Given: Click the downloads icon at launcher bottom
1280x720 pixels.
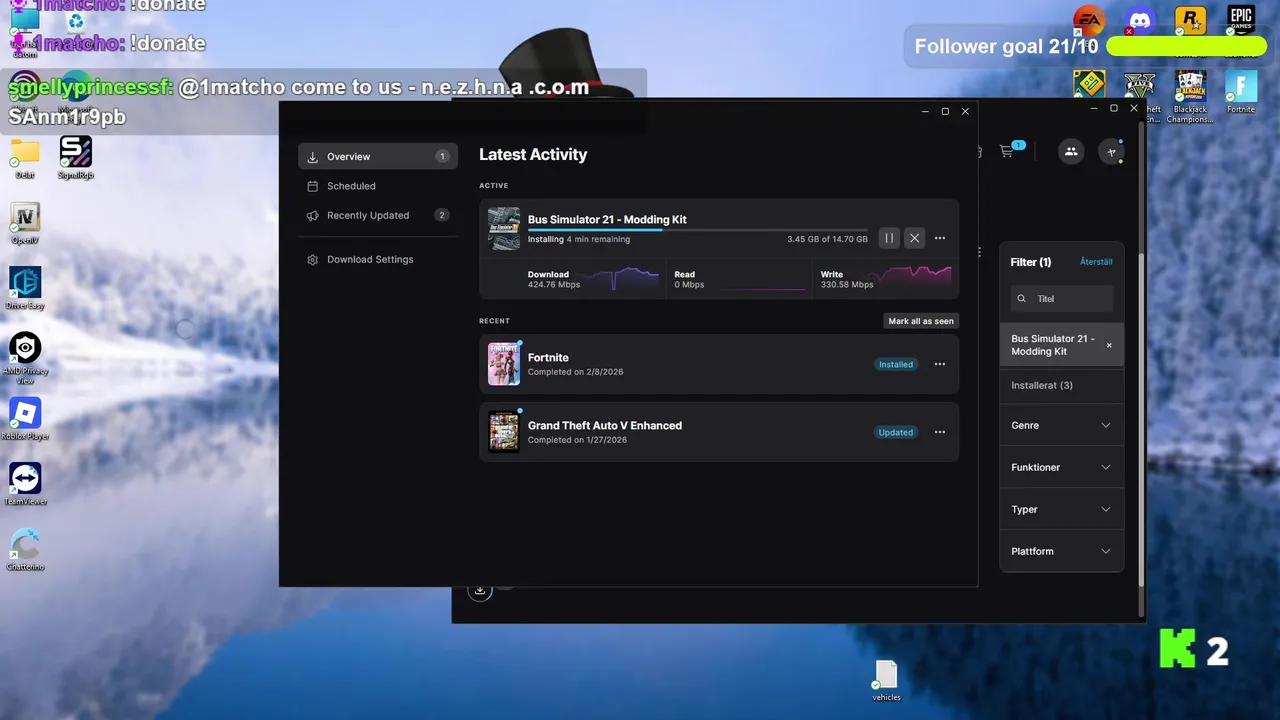Looking at the screenshot, I should (480, 590).
